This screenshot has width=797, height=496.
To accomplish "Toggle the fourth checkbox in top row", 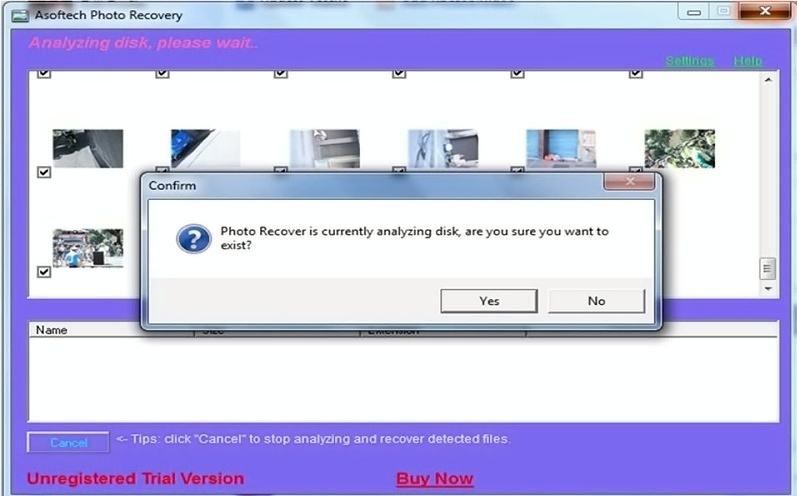I will pyautogui.click(x=400, y=74).
